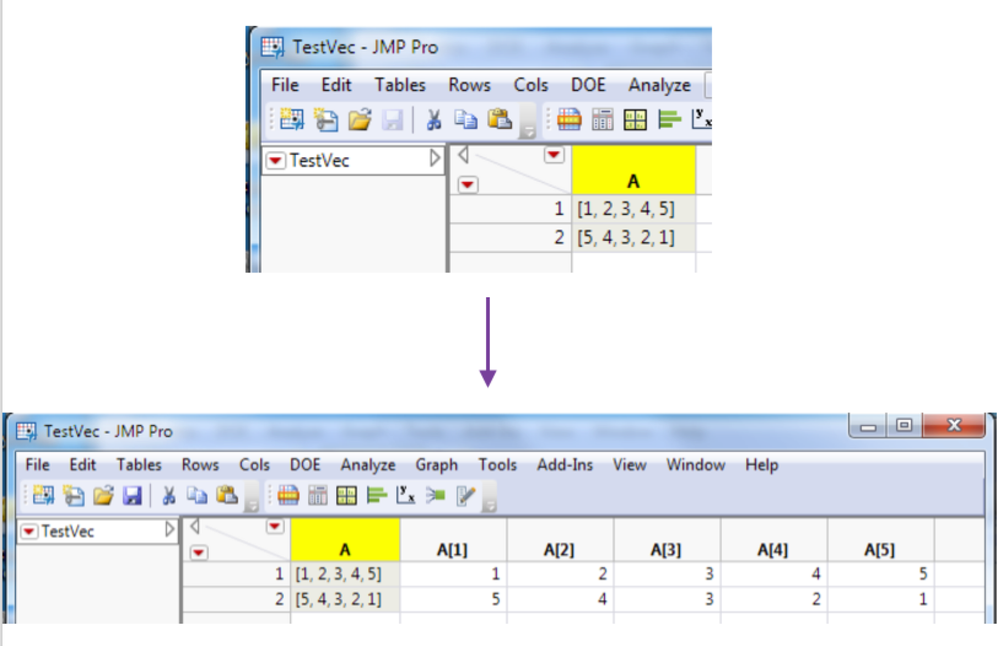The width and height of the screenshot is (998, 646).
Task: Open Window menu in lower window
Action: coord(696,465)
